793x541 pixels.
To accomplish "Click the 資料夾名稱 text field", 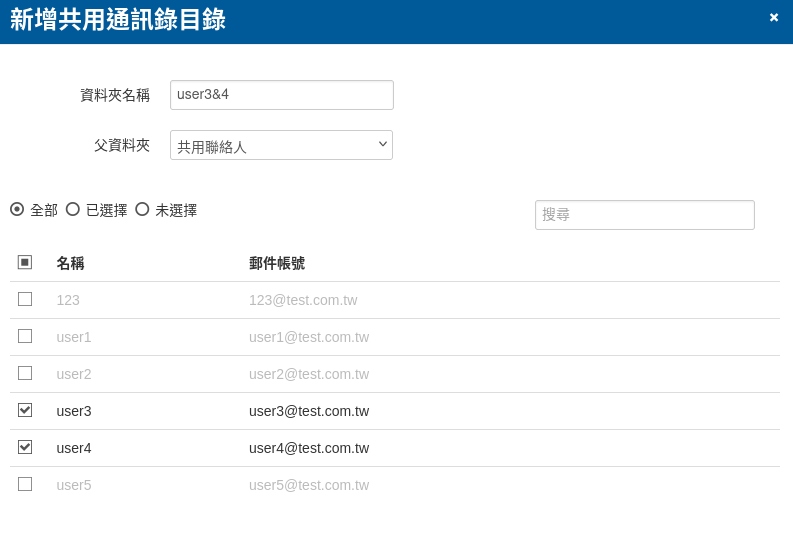I will point(281,95).
